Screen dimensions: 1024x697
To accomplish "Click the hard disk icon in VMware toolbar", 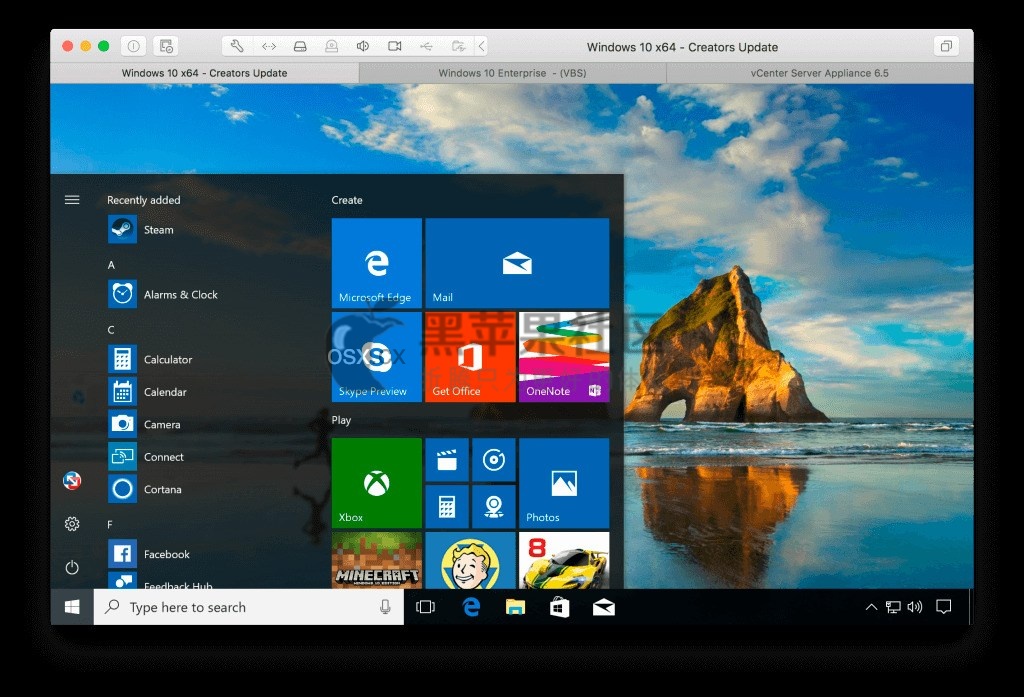I will click(x=300, y=46).
